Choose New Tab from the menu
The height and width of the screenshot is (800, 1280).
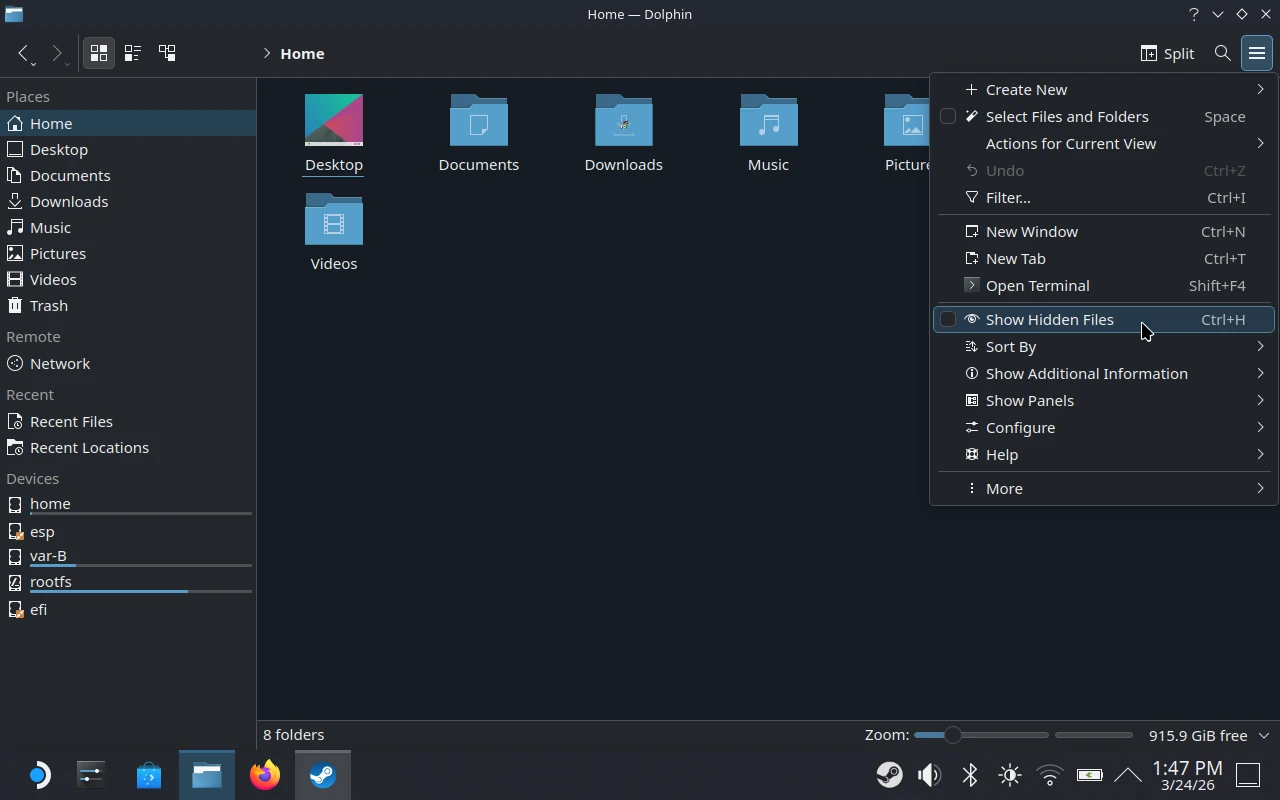click(1016, 258)
